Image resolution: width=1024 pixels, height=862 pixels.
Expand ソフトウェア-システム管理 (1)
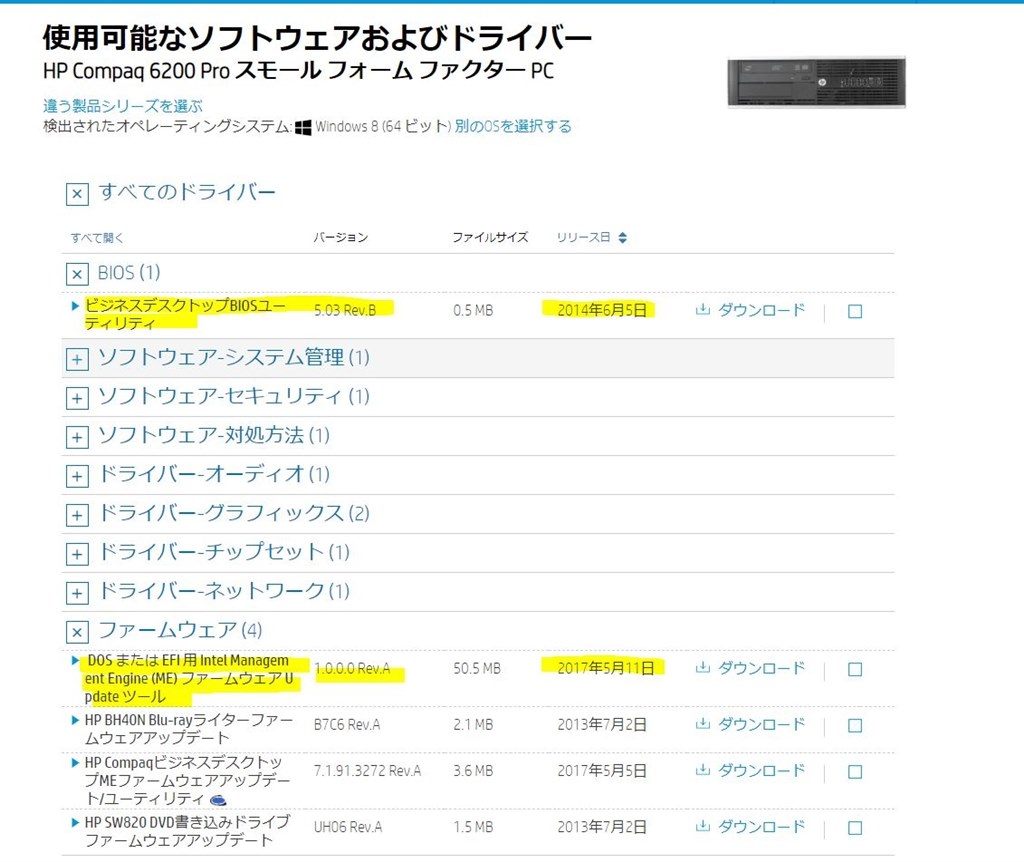pos(77,359)
